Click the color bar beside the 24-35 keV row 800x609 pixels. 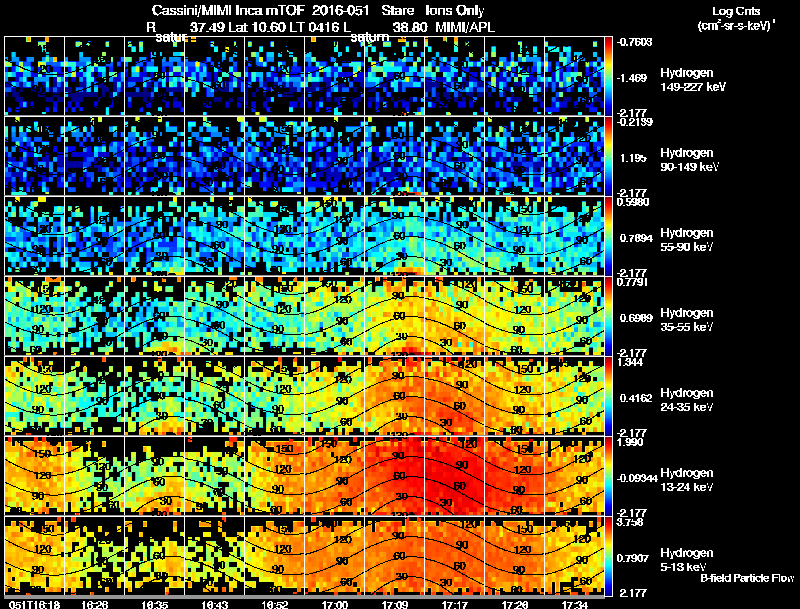tap(608, 396)
